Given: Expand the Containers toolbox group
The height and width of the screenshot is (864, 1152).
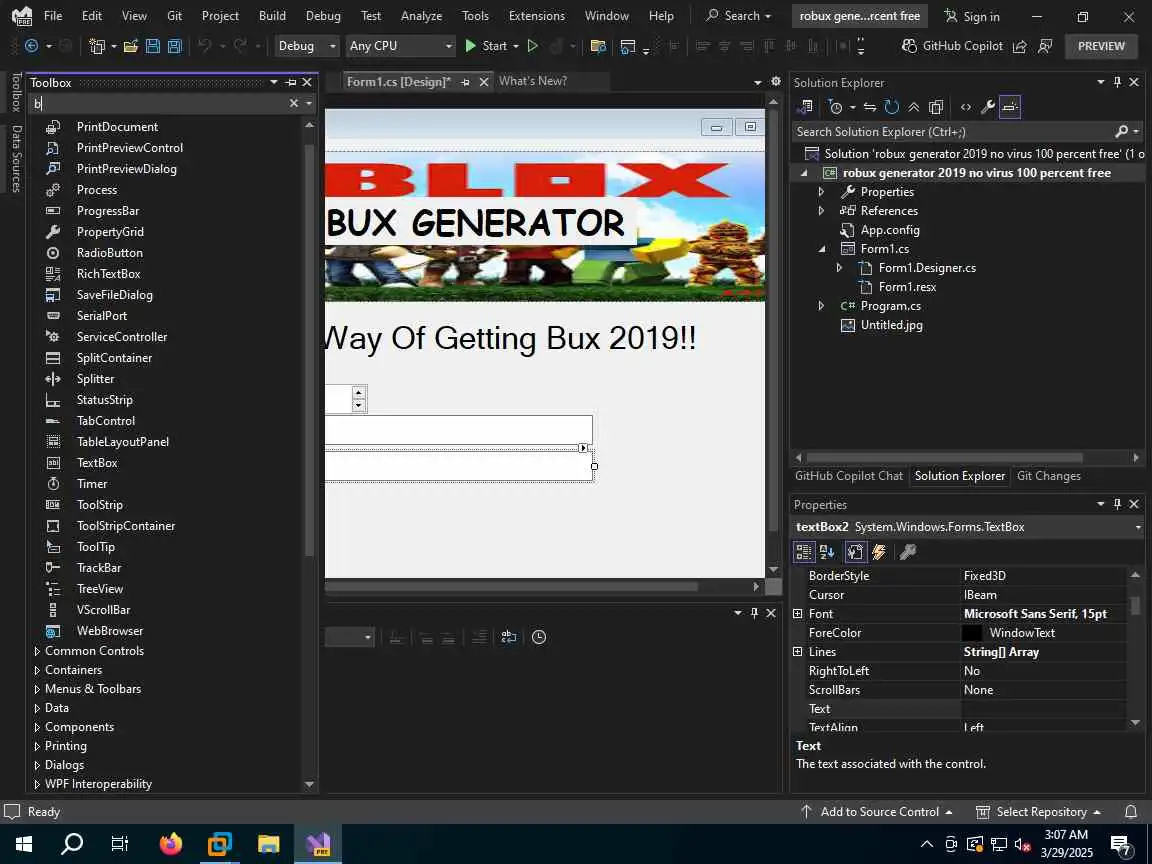Looking at the screenshot, I should click(37, 670).
